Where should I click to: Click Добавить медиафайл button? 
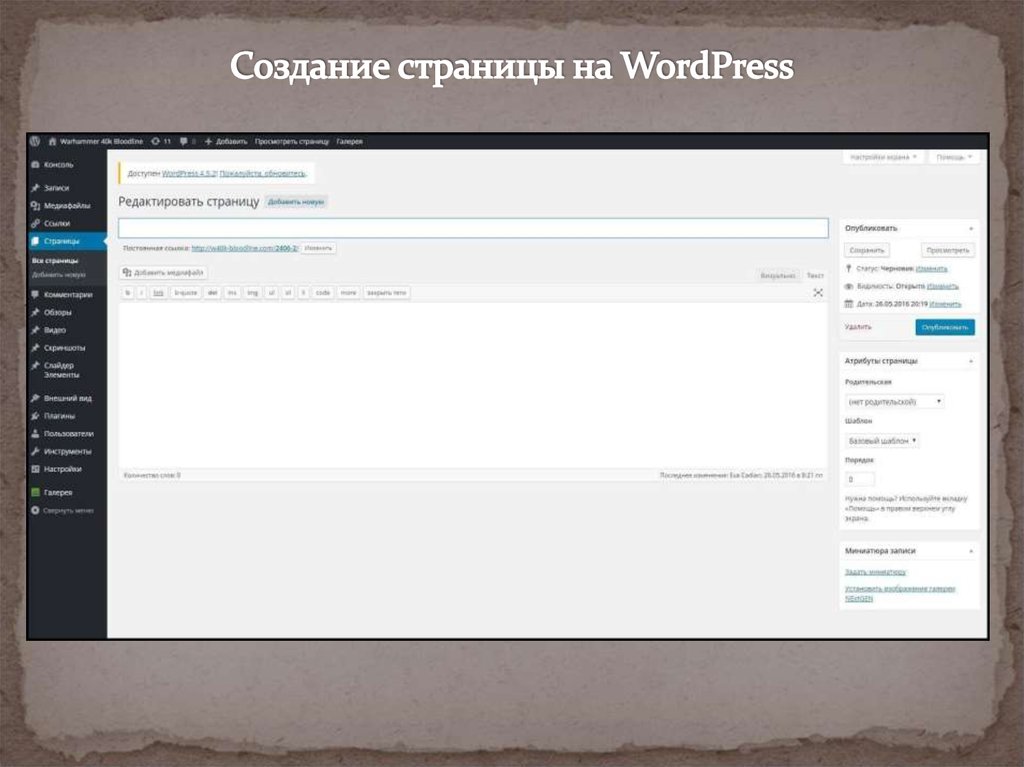tap(164, 272)
